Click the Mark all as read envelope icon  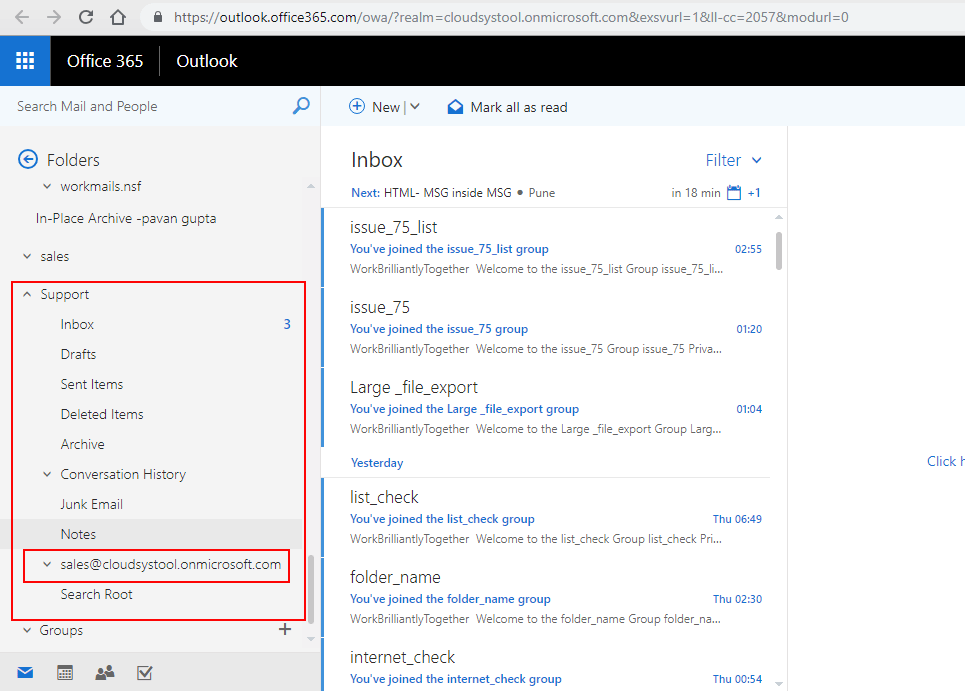tap(455, 106)
